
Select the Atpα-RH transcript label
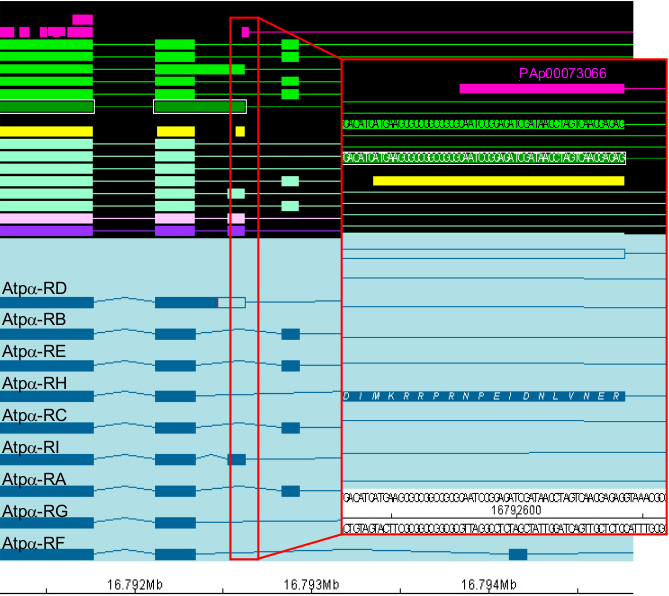point(34,384)
